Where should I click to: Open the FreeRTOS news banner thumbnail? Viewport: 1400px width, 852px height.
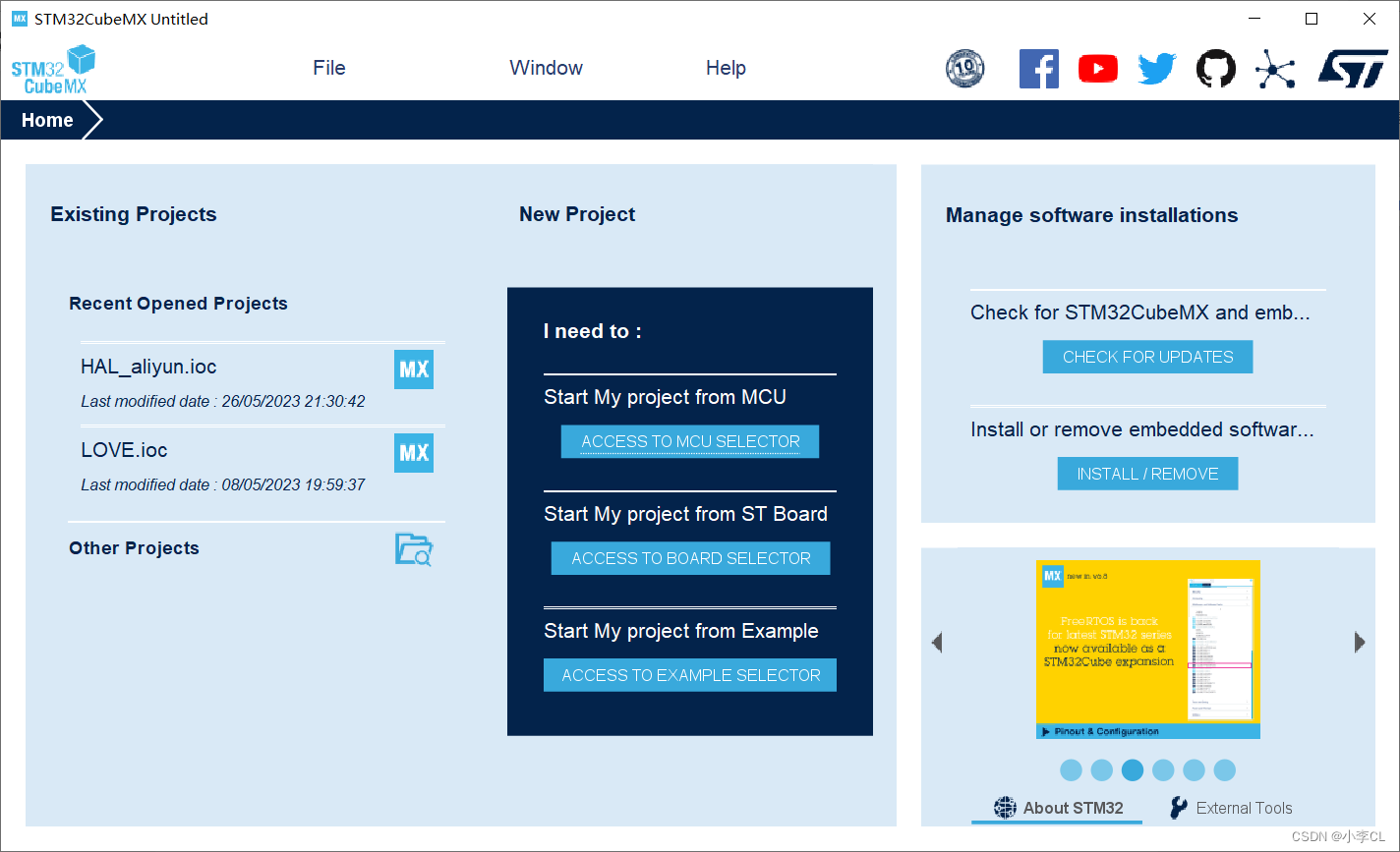1148,649
